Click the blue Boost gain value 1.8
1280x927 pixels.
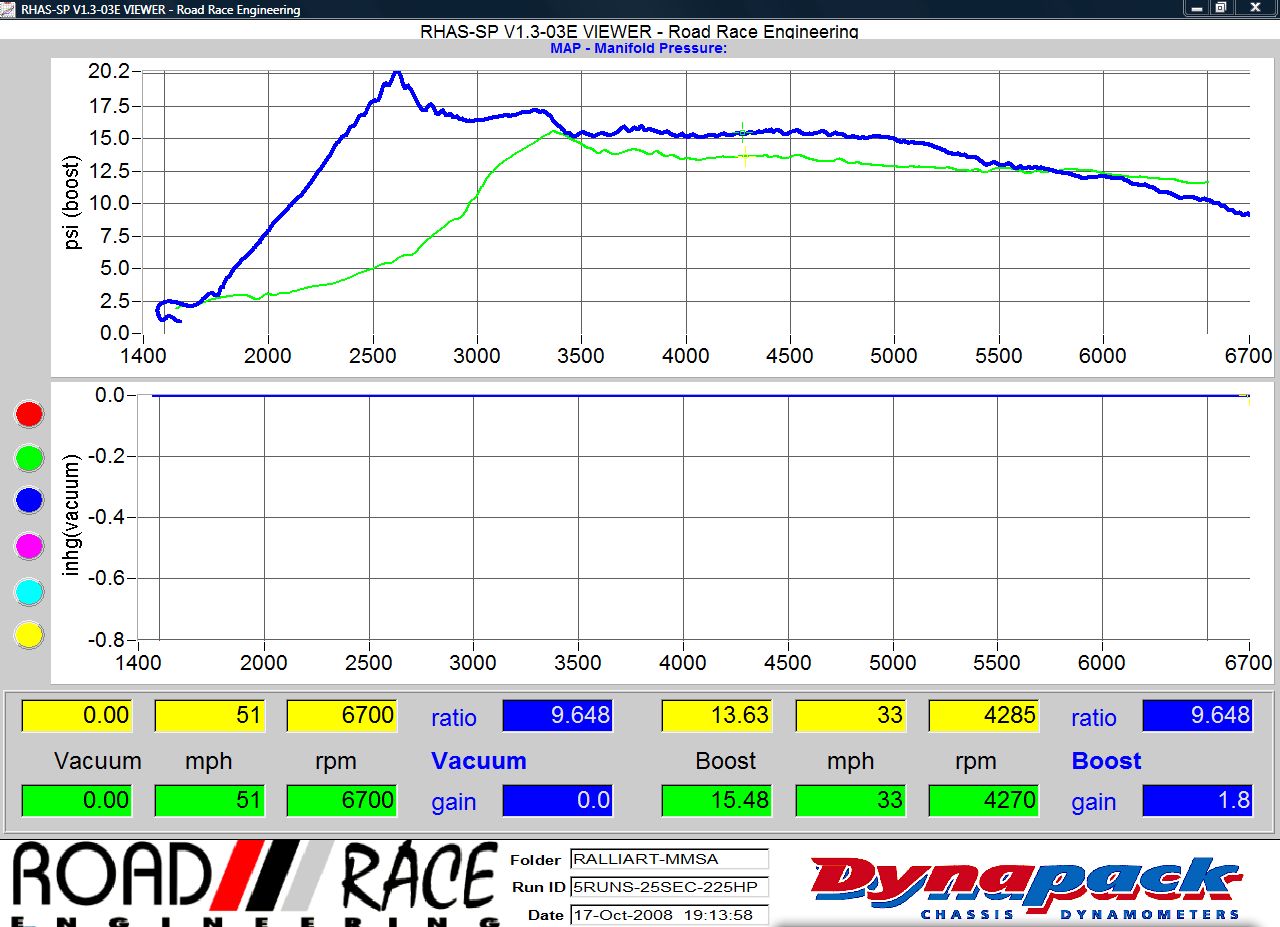click(x=1195, y=800)
